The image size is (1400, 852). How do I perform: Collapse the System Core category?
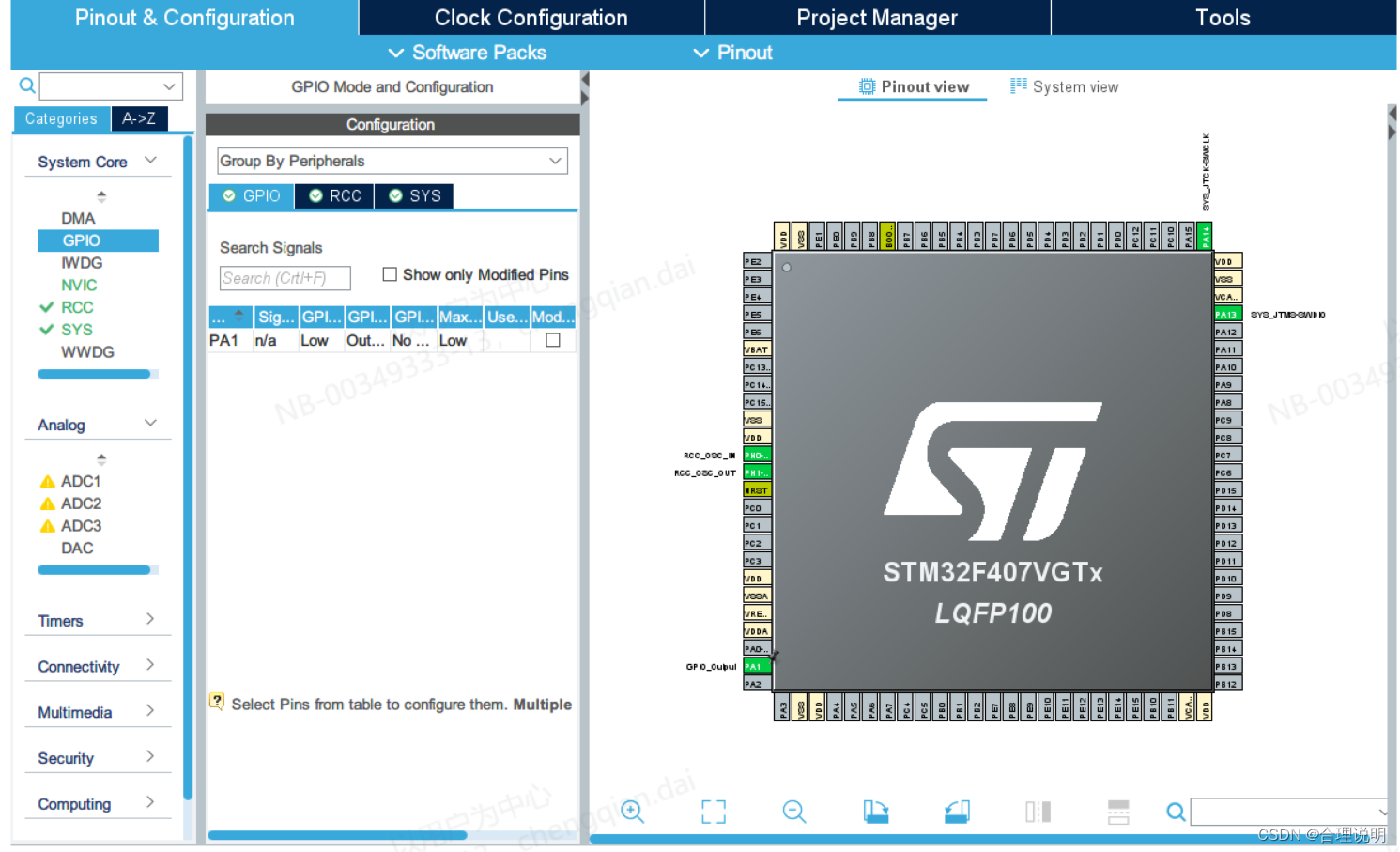coord(150,161)
